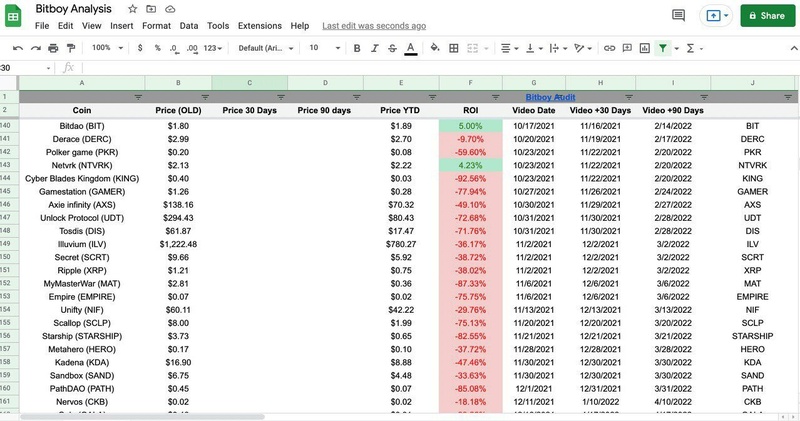Image resolution: width=800 pixels, height=421 pixels.
Task: Open the more number formats 123 dropdown
Action: pos(213,48)
